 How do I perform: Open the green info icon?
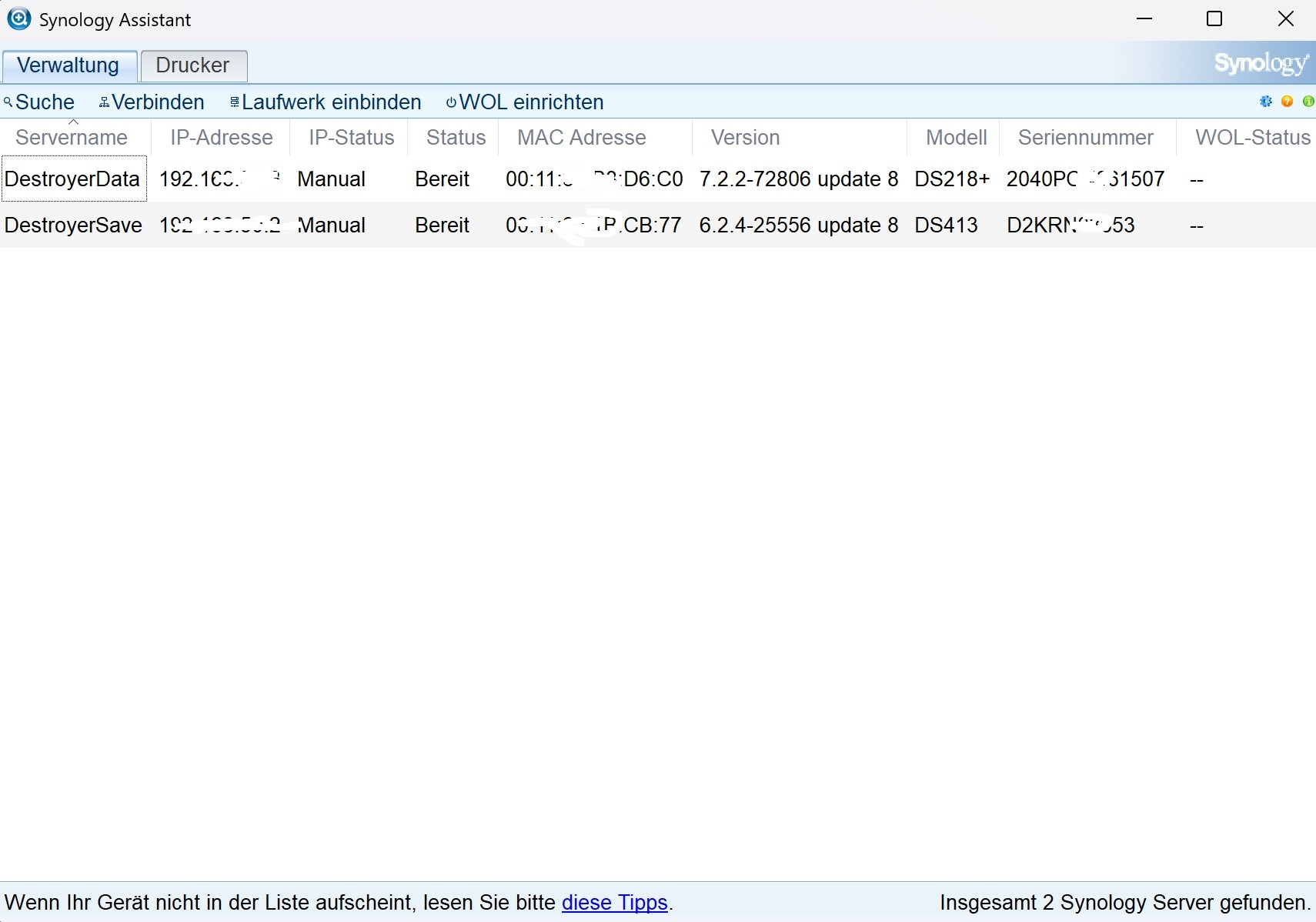[1308, 102]
